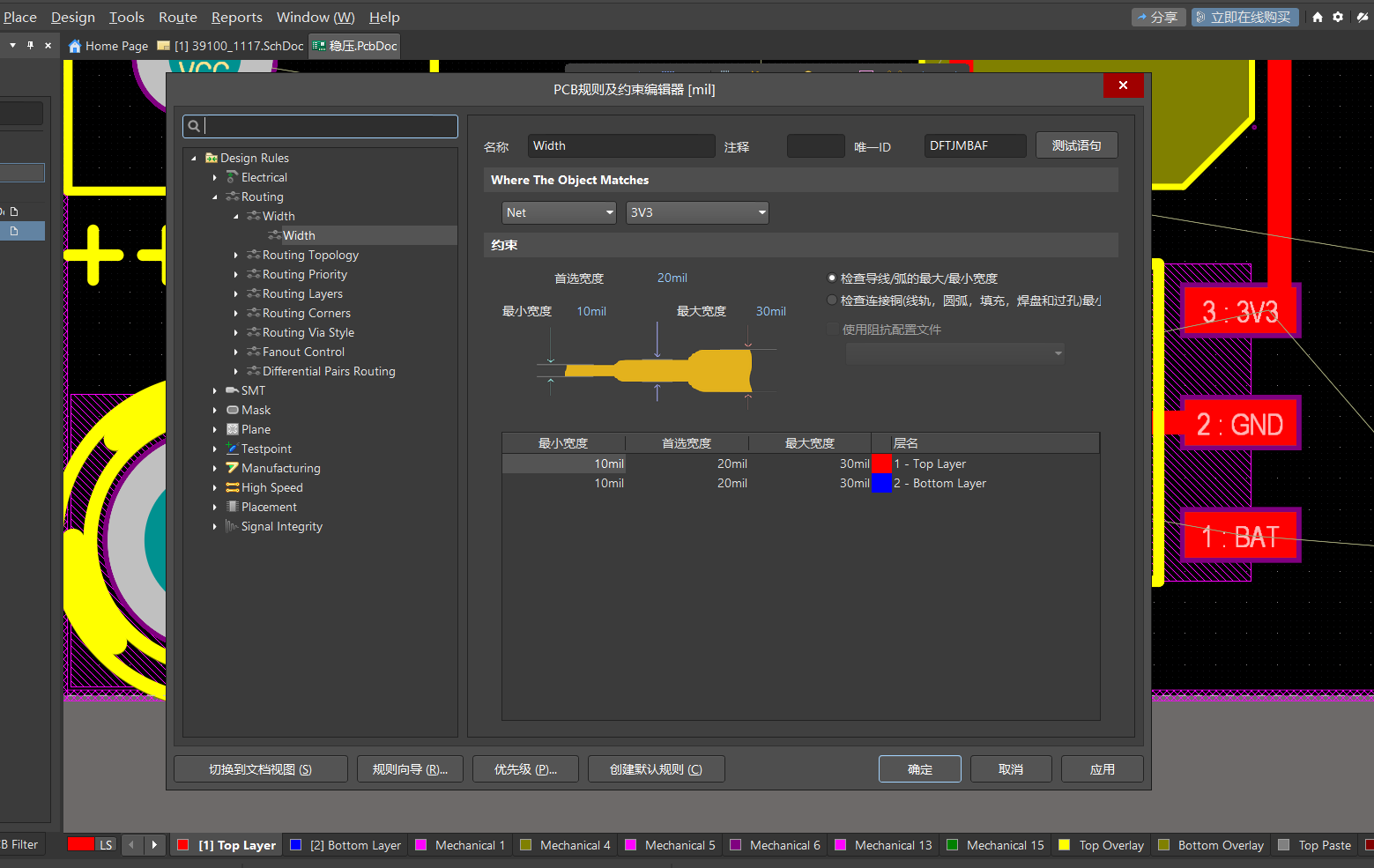
Task: Open the Route menu
Action: pos(177,17)
